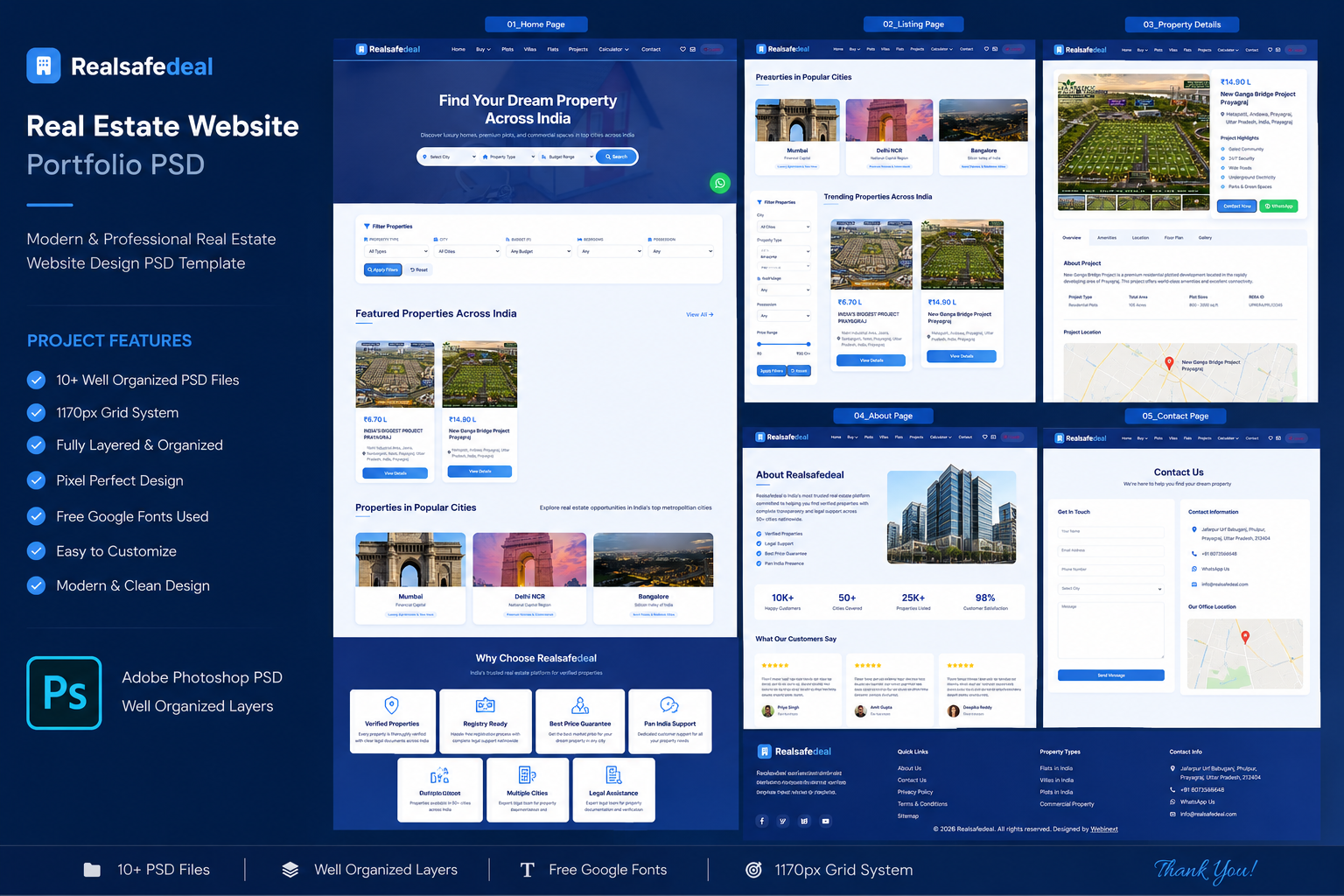Viewport: 1344px width, 896px height.
Task: Click Pan India Support icon
Action: tap(669, 705)
